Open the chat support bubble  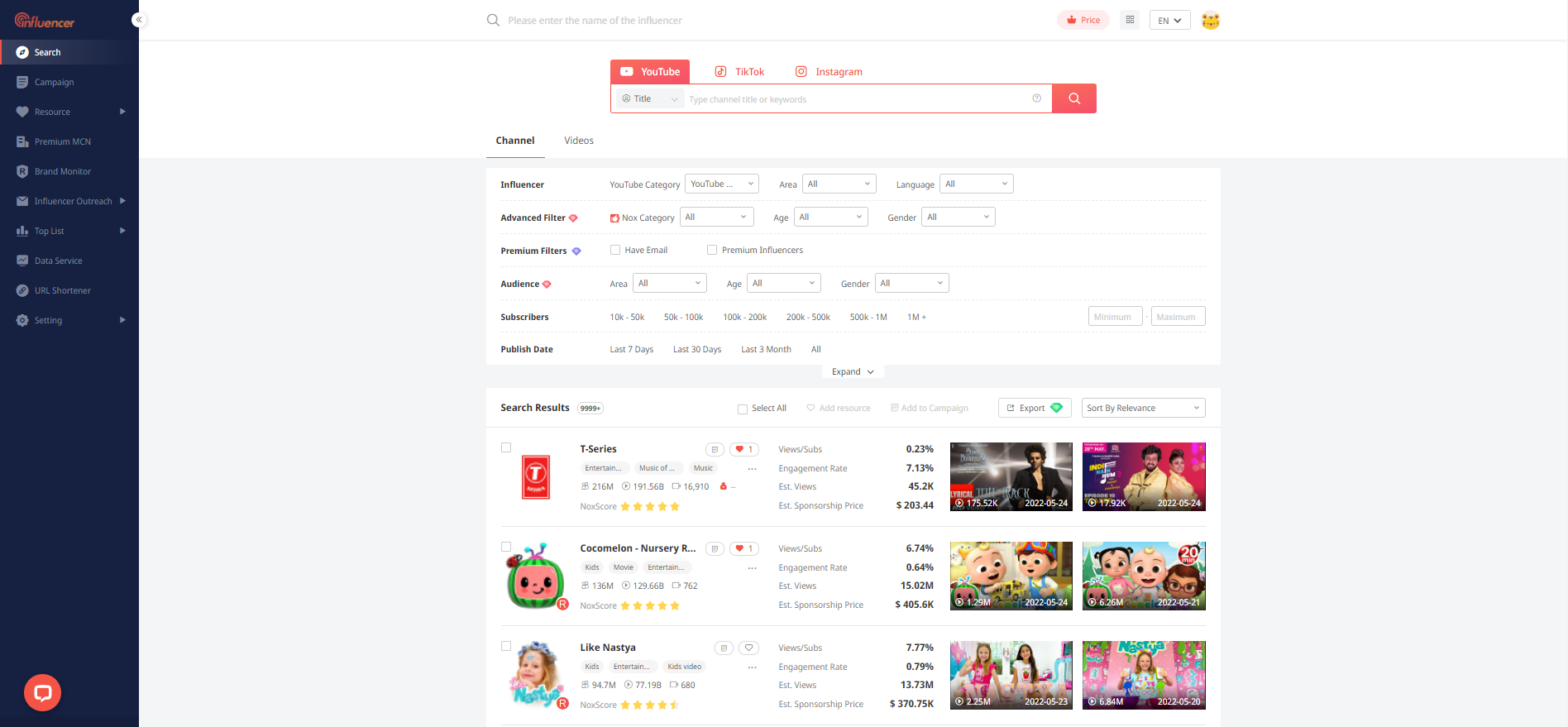[43, 692]
